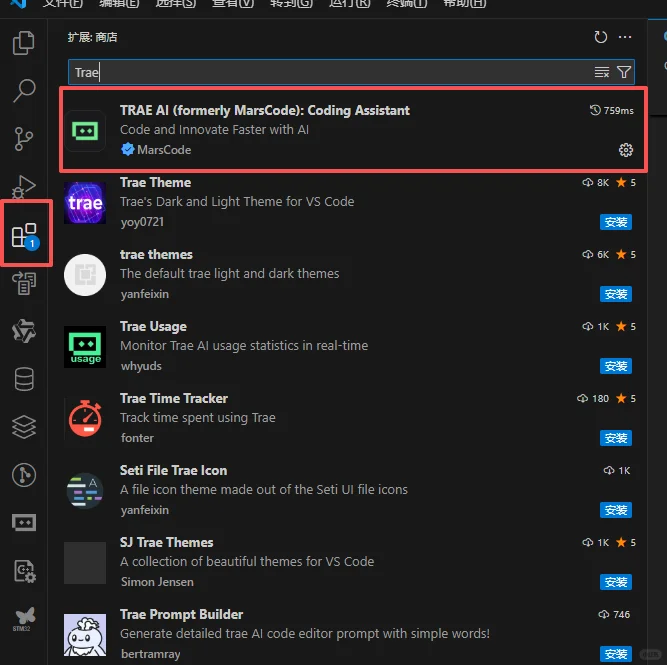Open Source Control view

(24, 139)
